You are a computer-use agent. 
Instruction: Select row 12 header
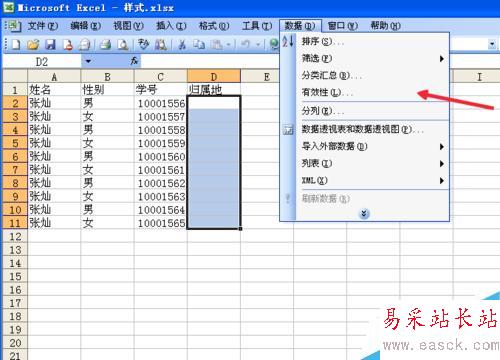click(x=15, y=237)
